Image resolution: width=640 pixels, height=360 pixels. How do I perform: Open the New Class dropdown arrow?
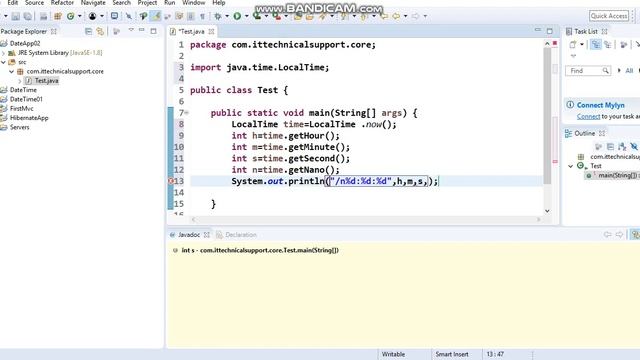80,16
